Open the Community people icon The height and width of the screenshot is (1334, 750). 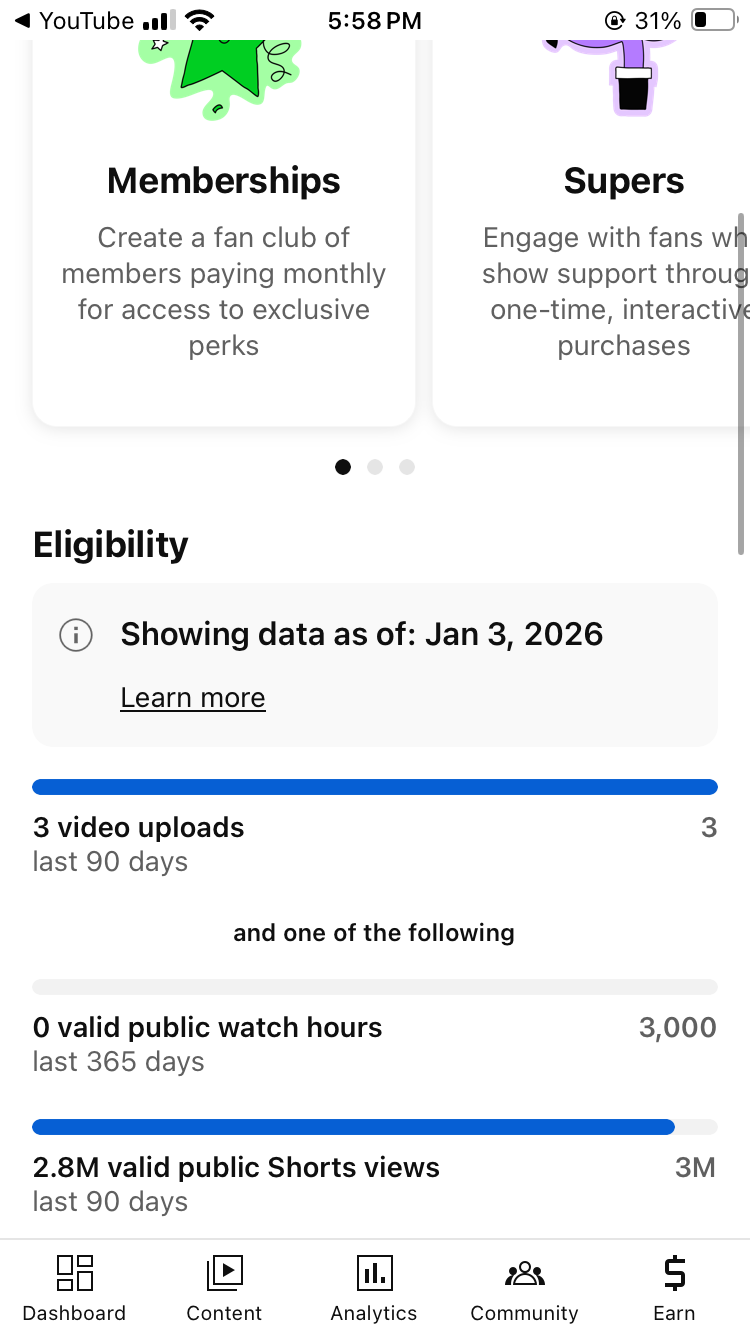(x=525, y=1273)
